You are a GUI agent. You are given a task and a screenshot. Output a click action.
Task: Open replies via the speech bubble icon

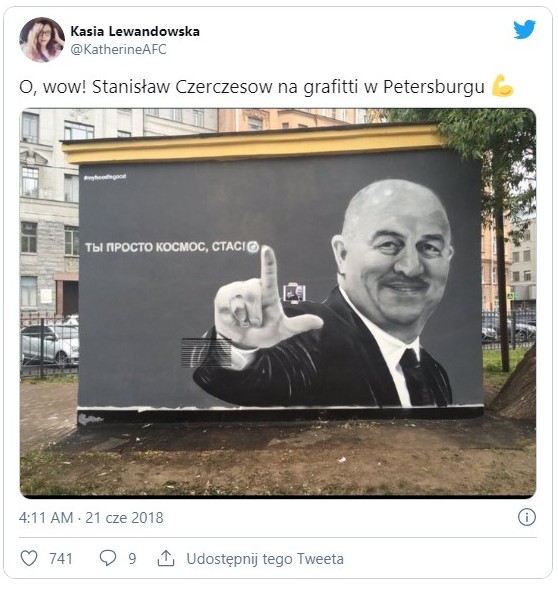tap(108, 558)
